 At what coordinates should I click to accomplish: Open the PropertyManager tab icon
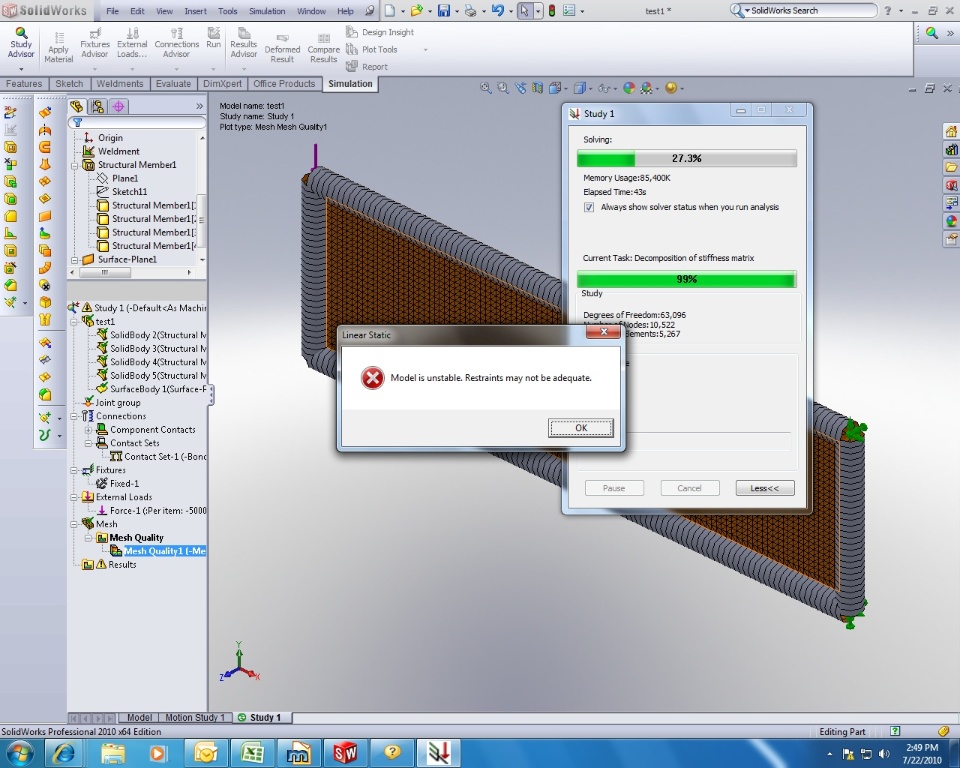point(97,107)
